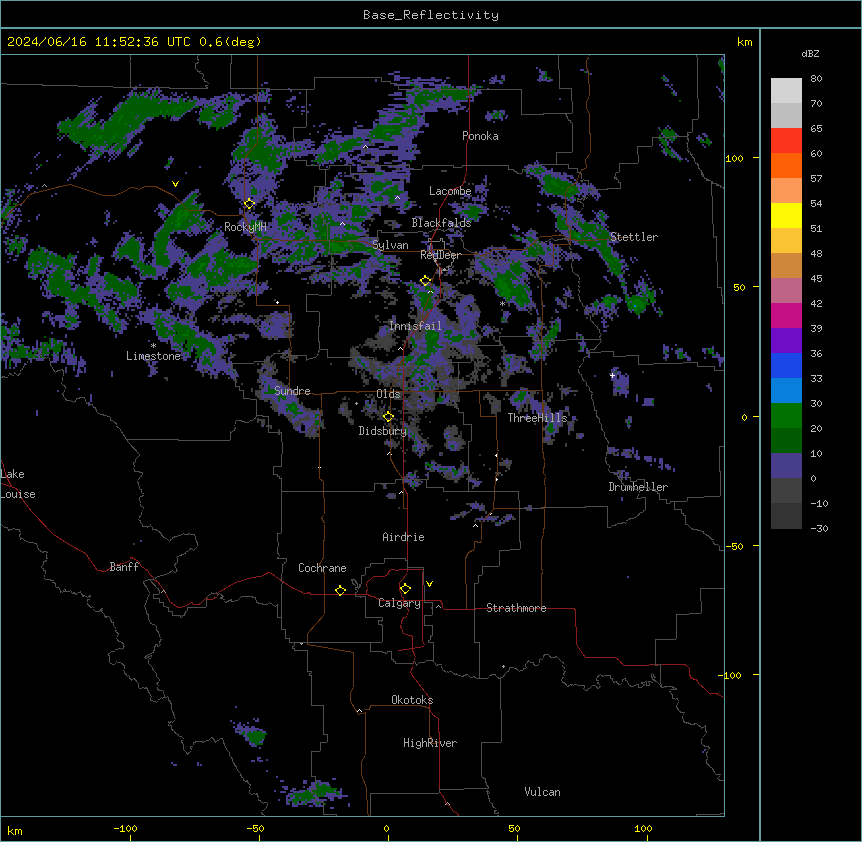Select the 51 dBZ yellow color swatch
The image size is (862, 842).
pos(786,215)
